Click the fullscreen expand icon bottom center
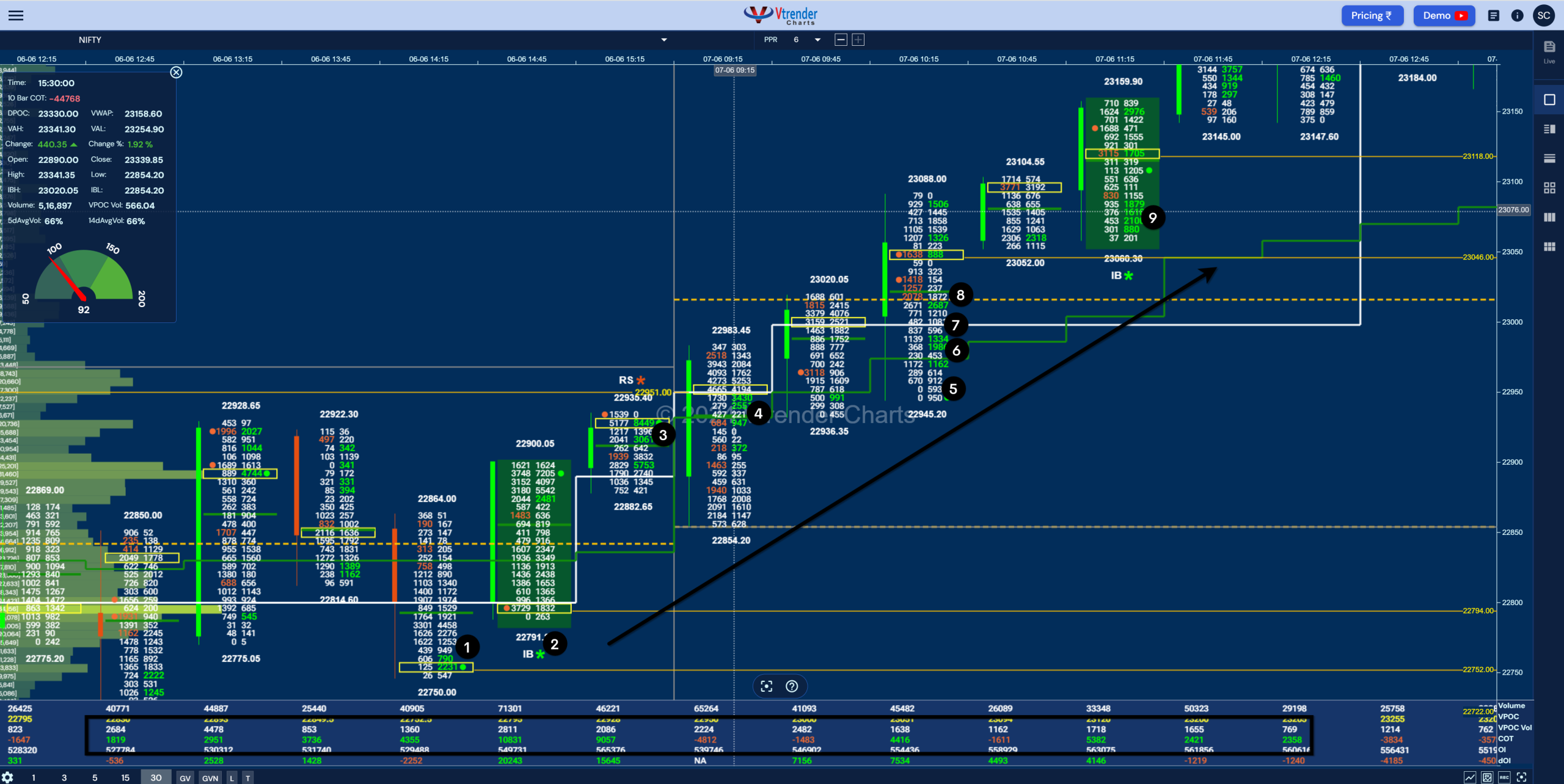Viewport: 1564px width, 784px height. (765, 686)
